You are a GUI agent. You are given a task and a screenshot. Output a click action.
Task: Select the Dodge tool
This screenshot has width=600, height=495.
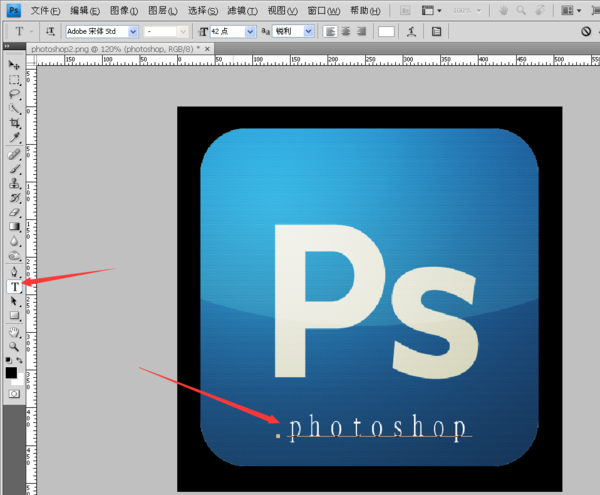coord(14,256)
